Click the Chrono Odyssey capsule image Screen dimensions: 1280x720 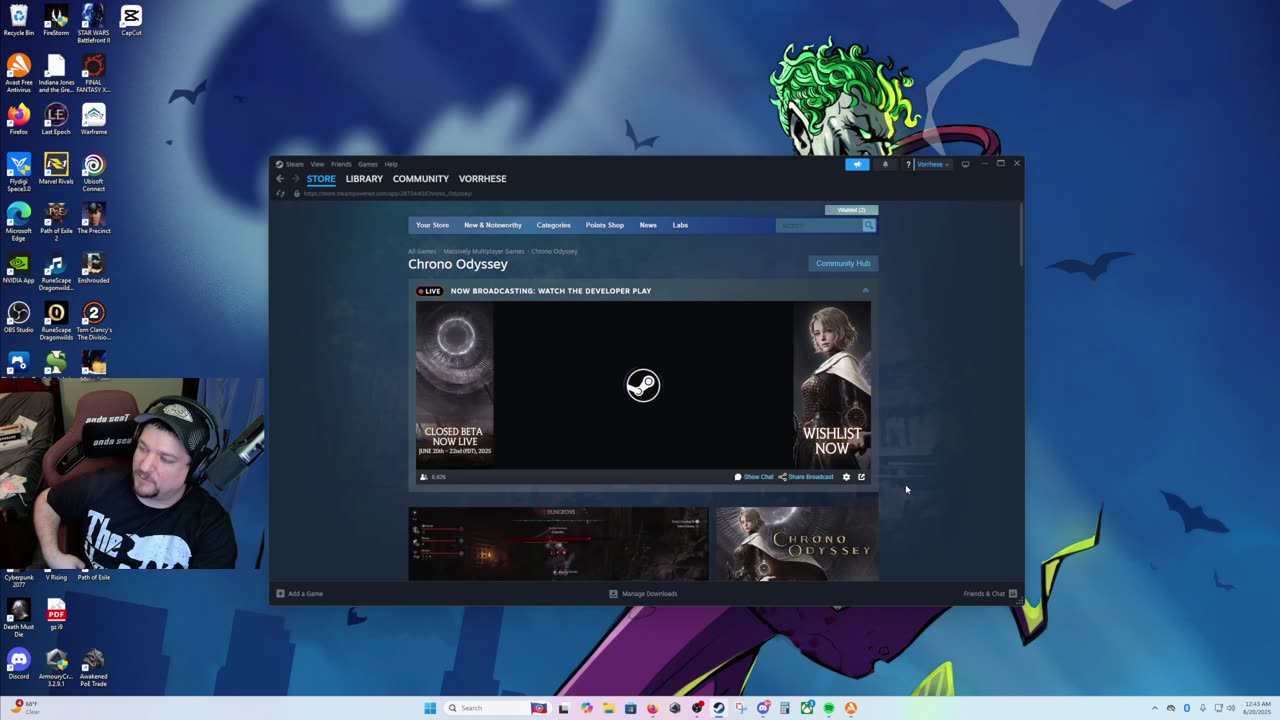(x=797, y=544)
